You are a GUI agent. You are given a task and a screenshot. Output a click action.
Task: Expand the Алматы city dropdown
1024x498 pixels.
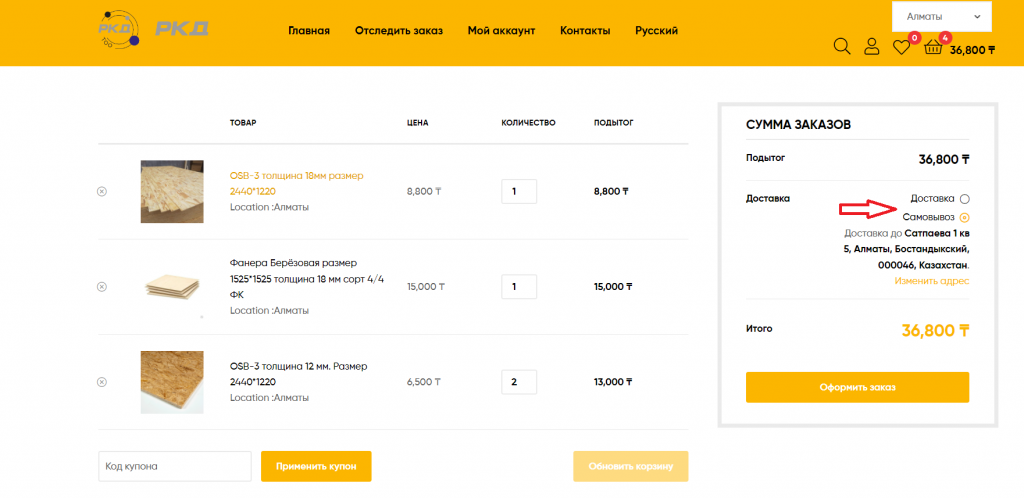click(x=942, y=17)
